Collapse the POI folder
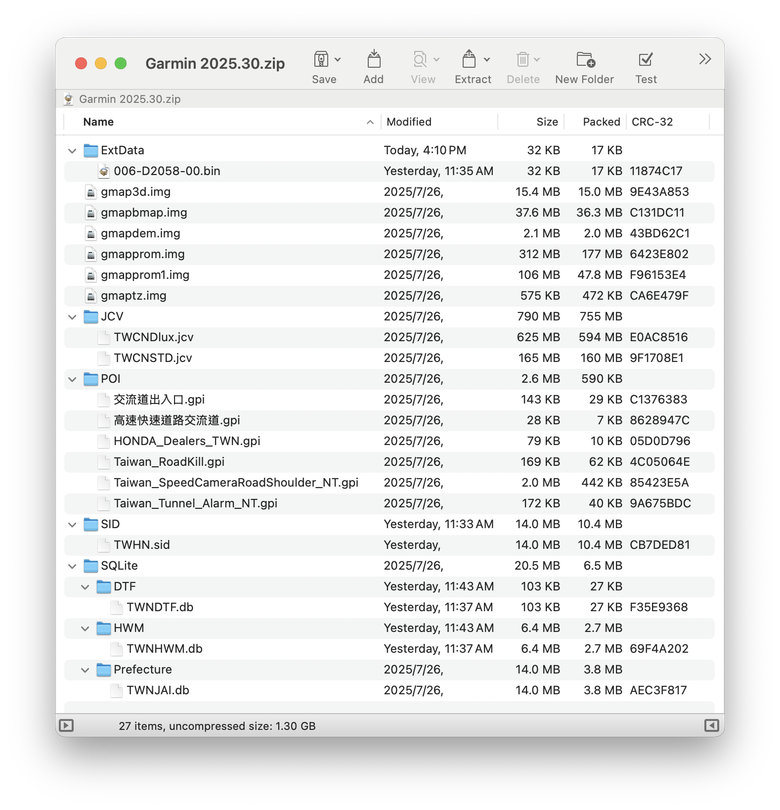 pos(72,379)
